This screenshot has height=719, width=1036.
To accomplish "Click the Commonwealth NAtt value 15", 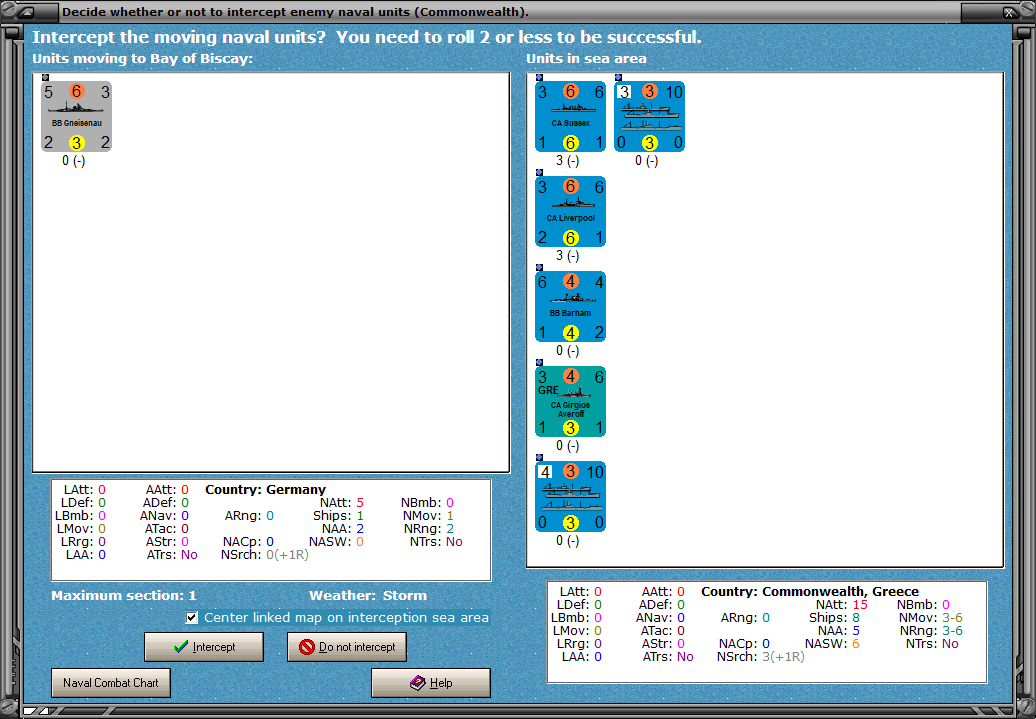I will pyautogui.click(x=860, y=605).
